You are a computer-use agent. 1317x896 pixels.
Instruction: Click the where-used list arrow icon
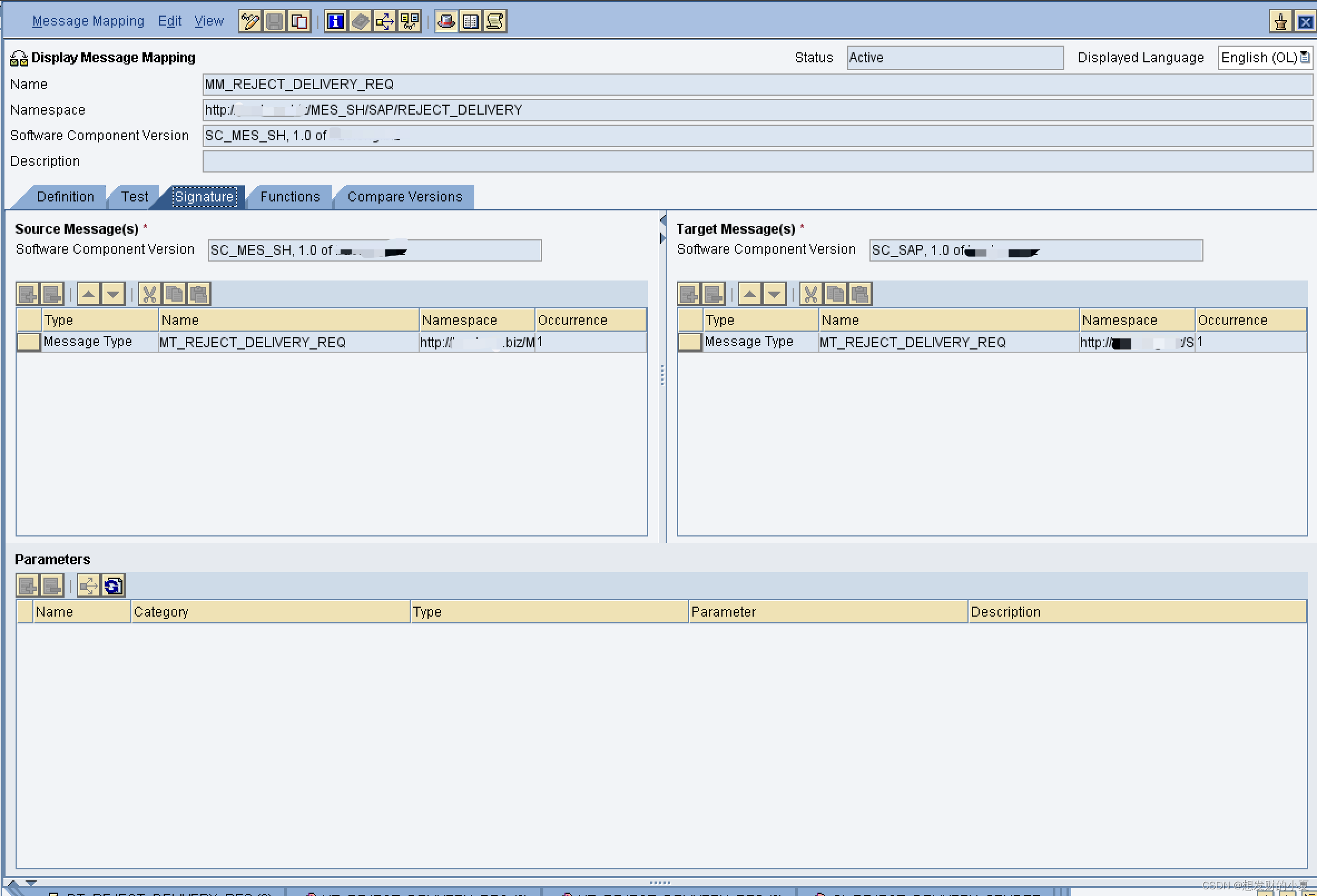click(x=385, y=22)
